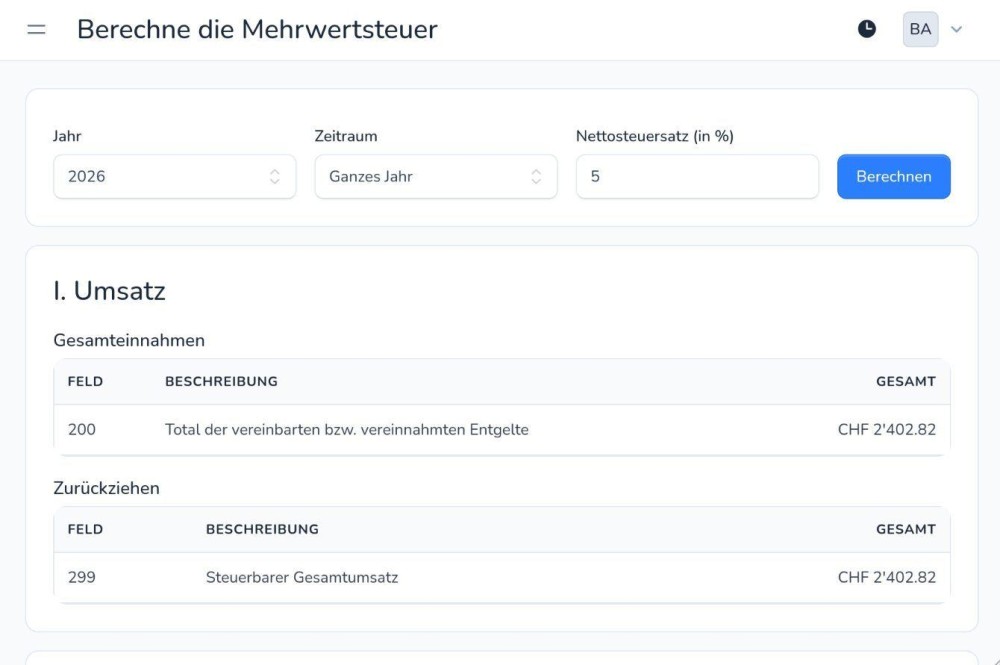Screen dimensions: 1000x665
Task: Click the FELD header in Gesamteinnahmen table
Action: coord(85,382)
